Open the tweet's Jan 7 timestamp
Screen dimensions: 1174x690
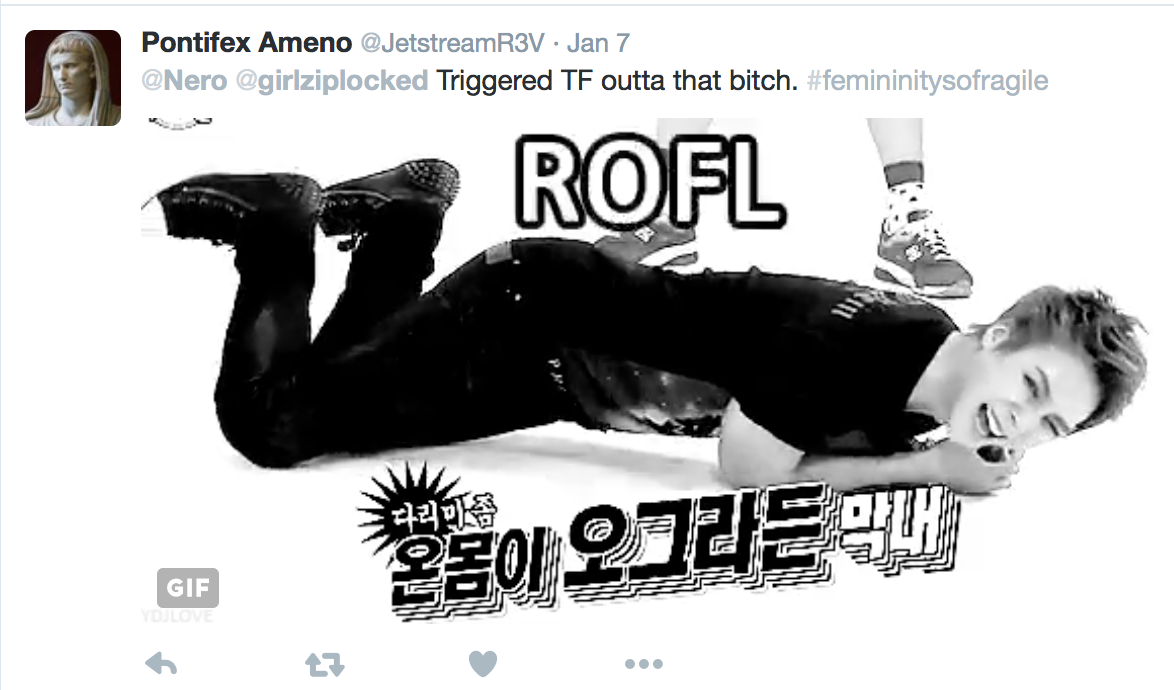pyautogui.click(x=598, y=43)
